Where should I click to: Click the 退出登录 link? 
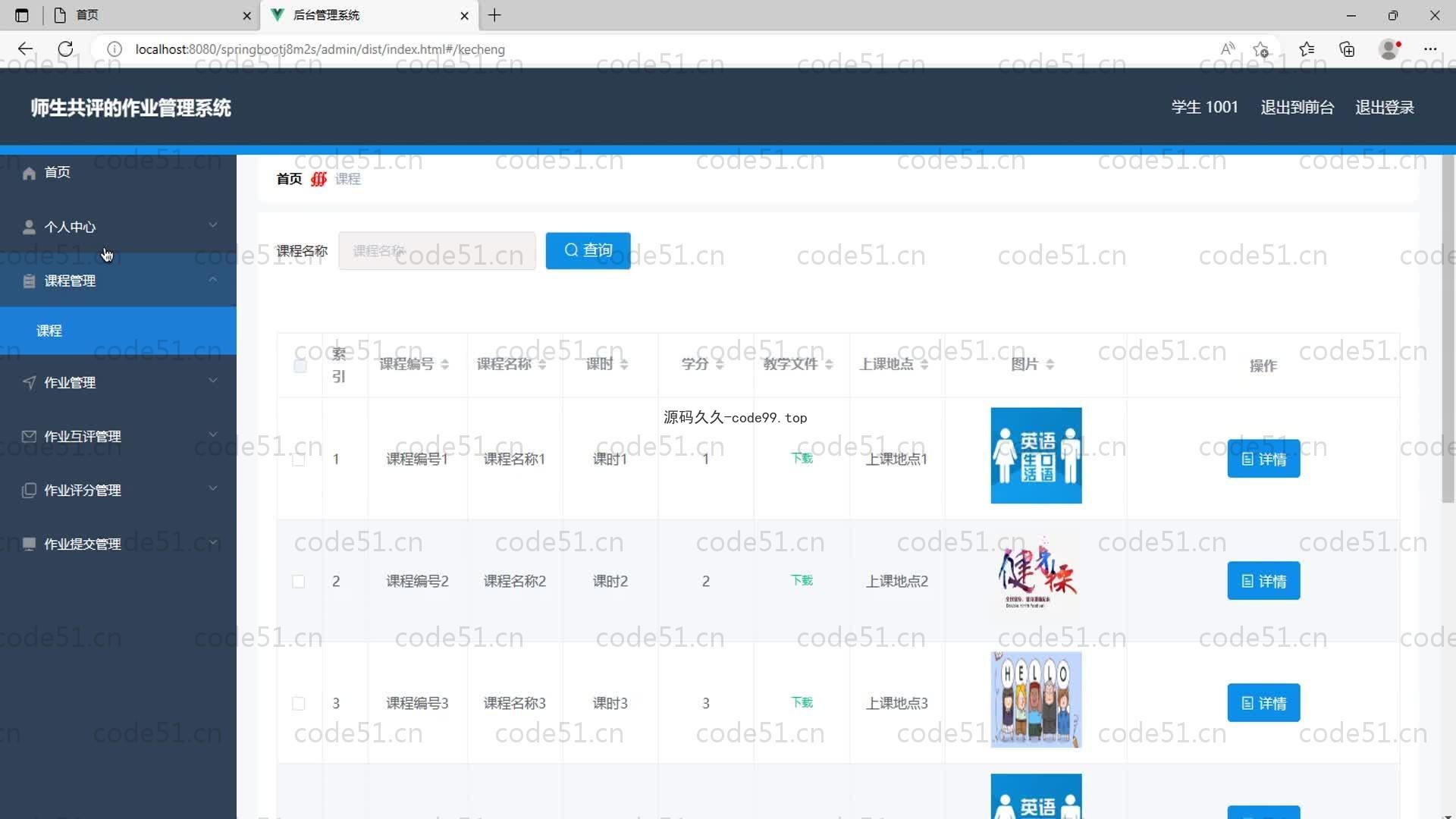[1384, 108]
